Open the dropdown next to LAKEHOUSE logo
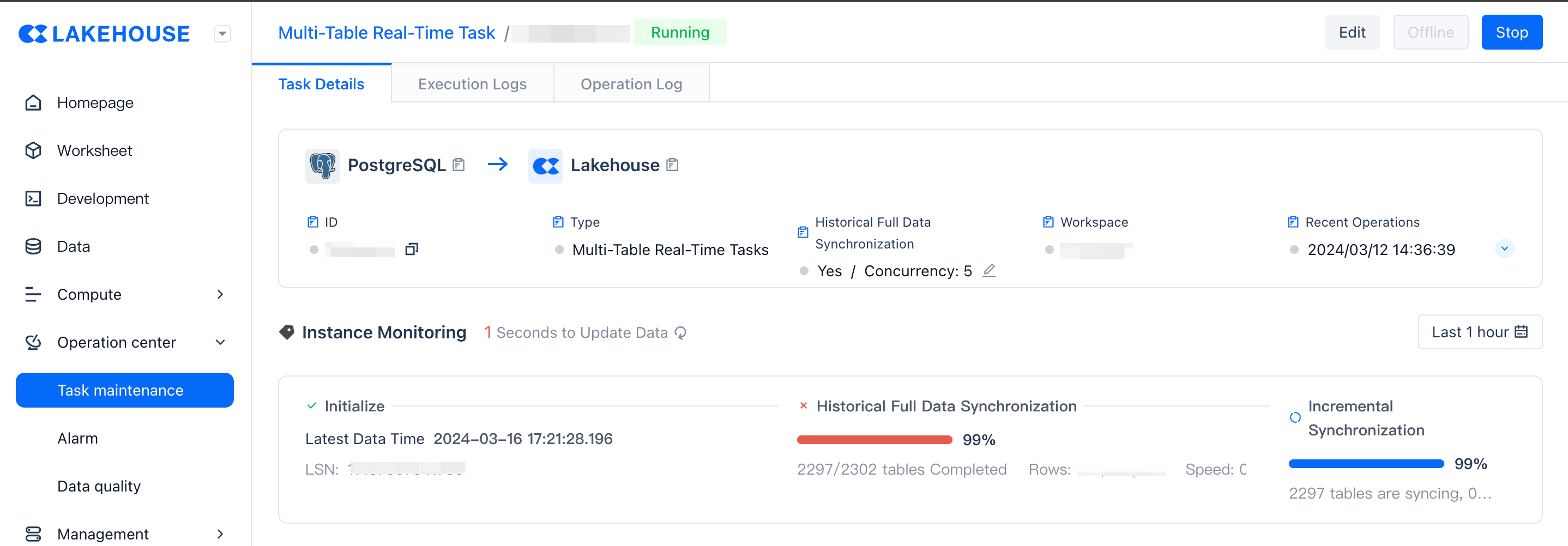 click(222, 34)
